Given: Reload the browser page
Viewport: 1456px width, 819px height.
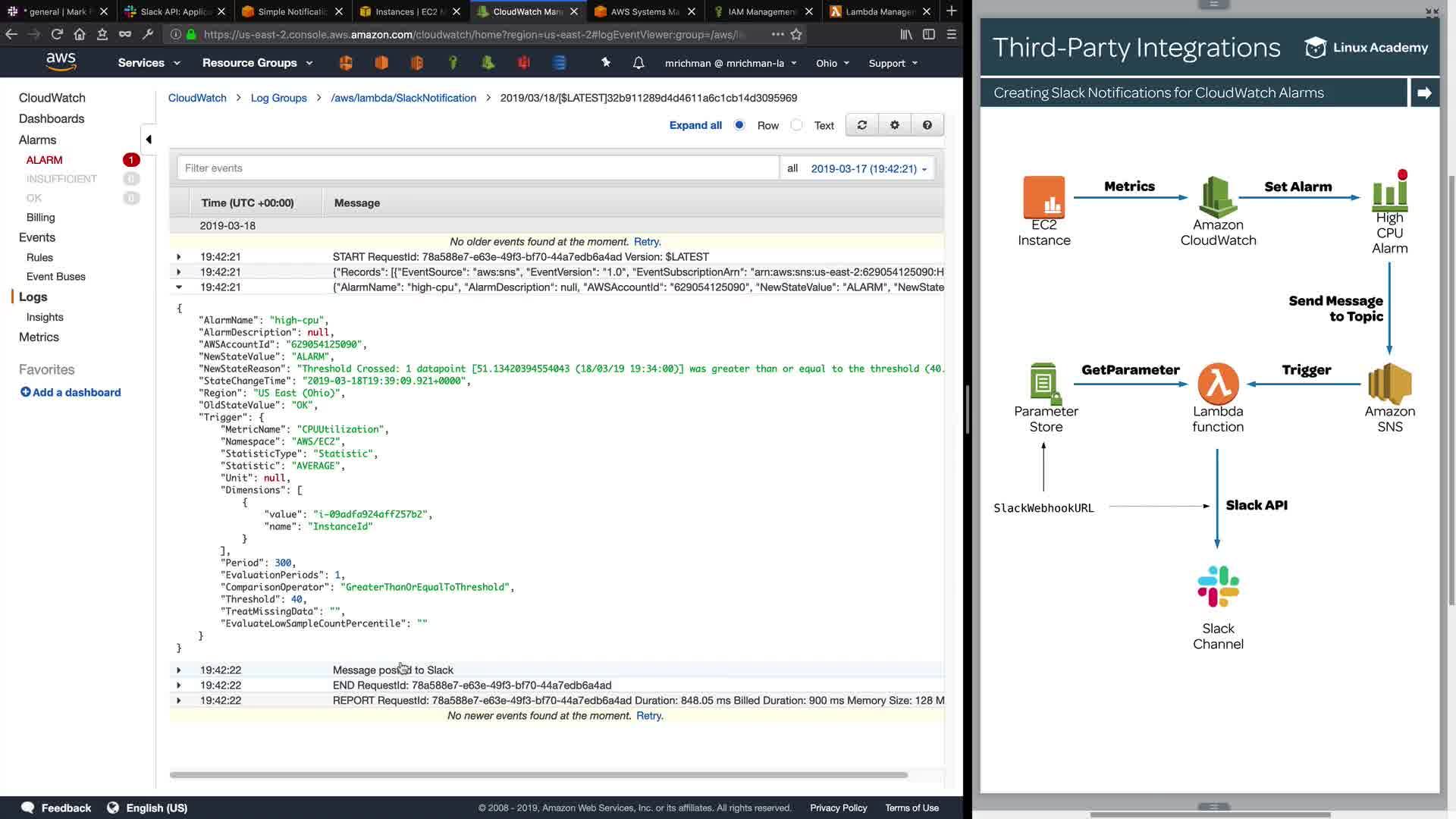Looking at the screenshot, I should 57,34.
